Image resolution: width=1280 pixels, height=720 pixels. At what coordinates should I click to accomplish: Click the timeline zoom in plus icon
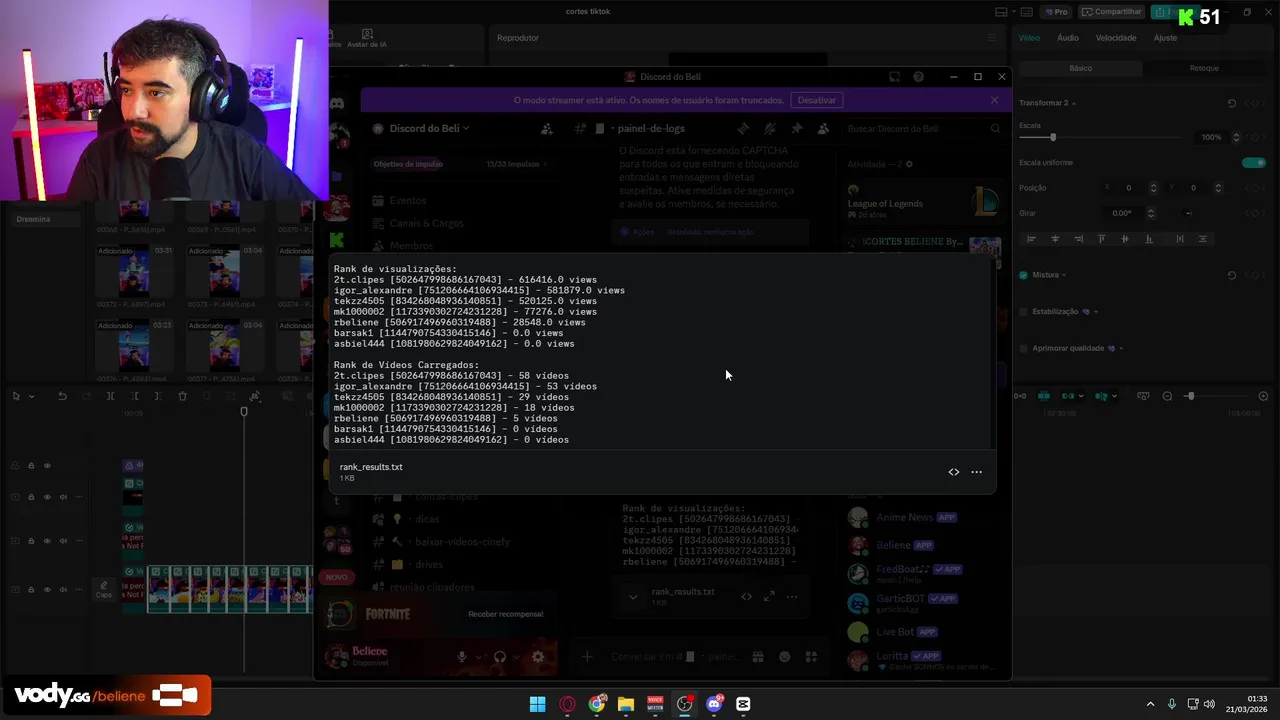[x=1263, y=397]
